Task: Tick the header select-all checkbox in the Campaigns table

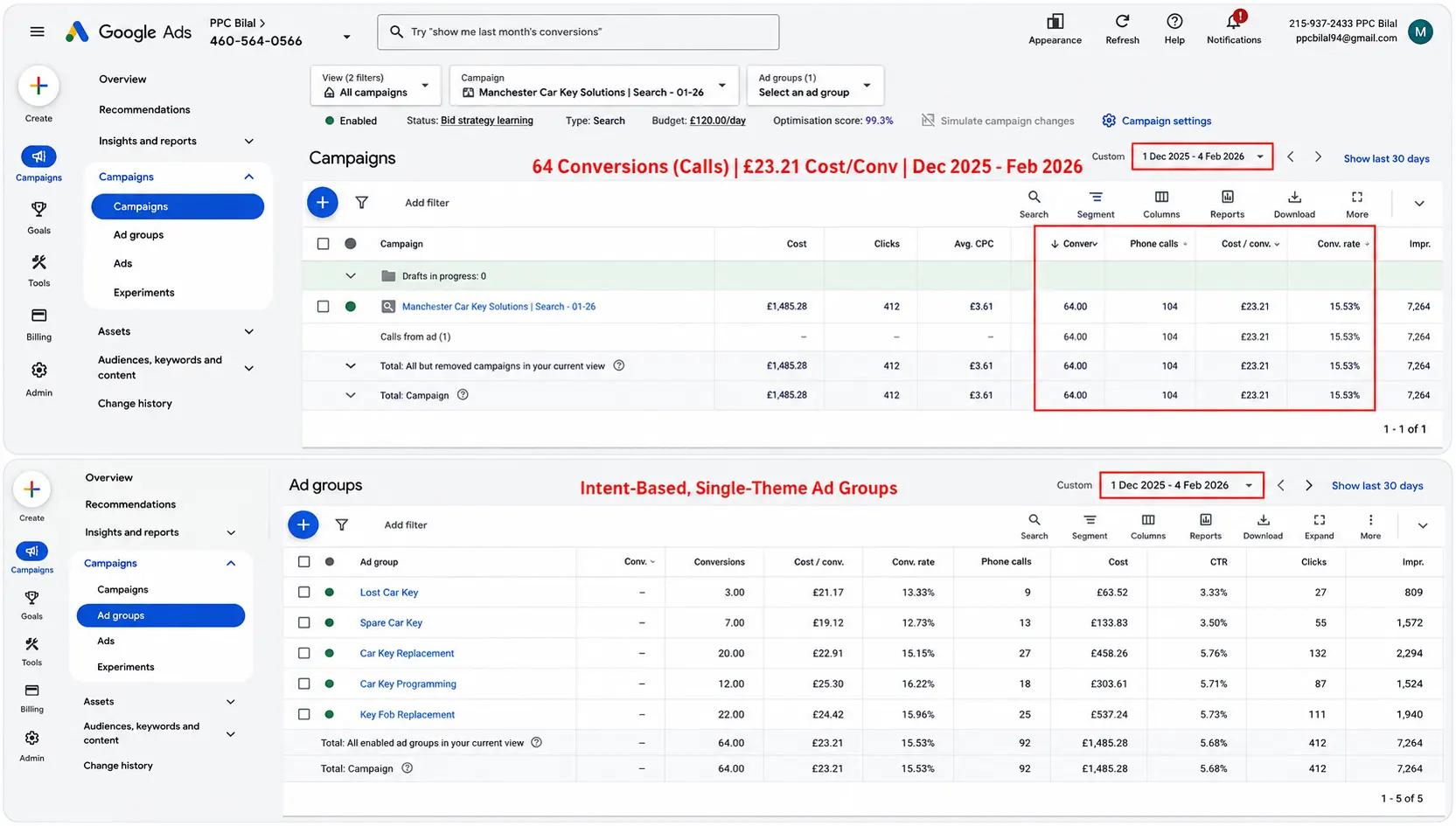Action: (323, 244)
